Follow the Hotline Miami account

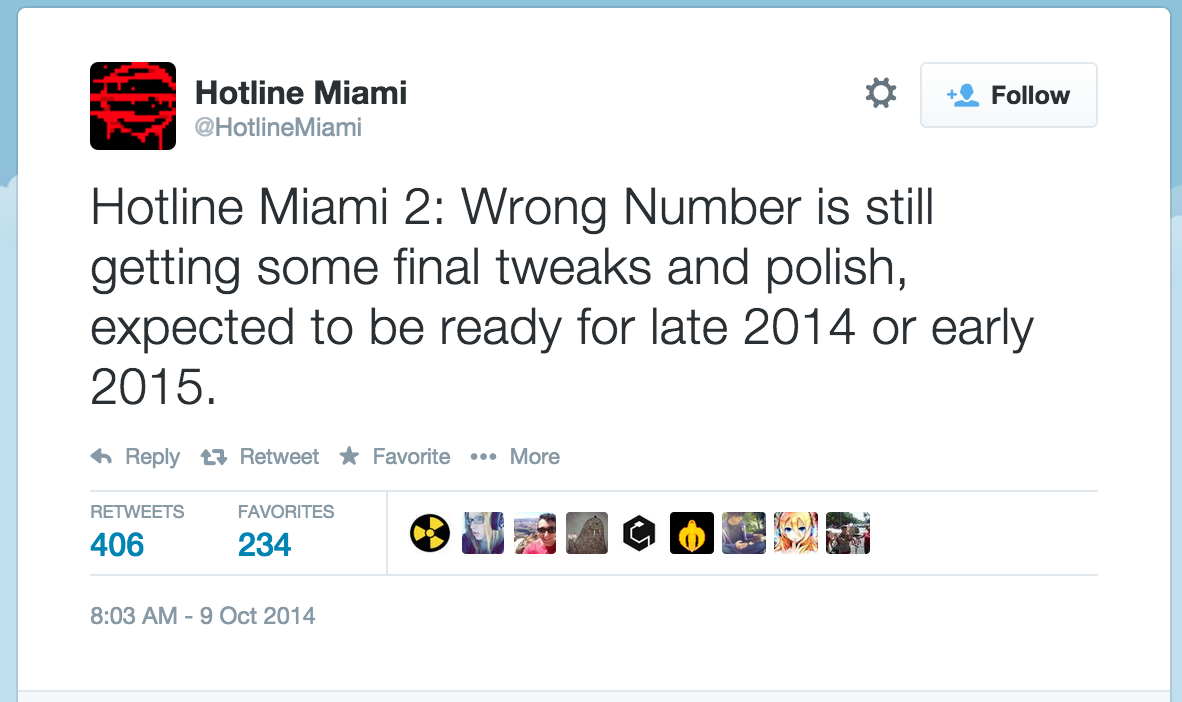(1008, 95)
